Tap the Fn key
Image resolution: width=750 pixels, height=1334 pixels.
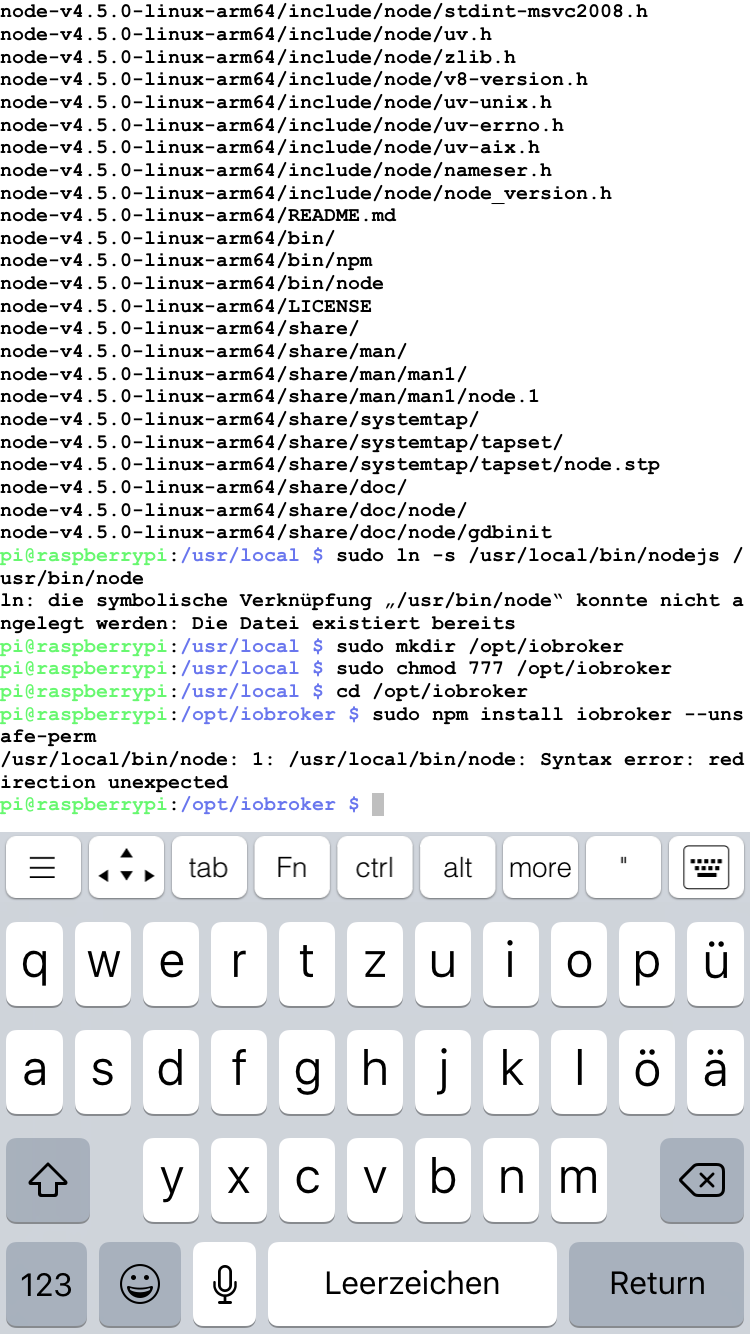tap(292, 867)
